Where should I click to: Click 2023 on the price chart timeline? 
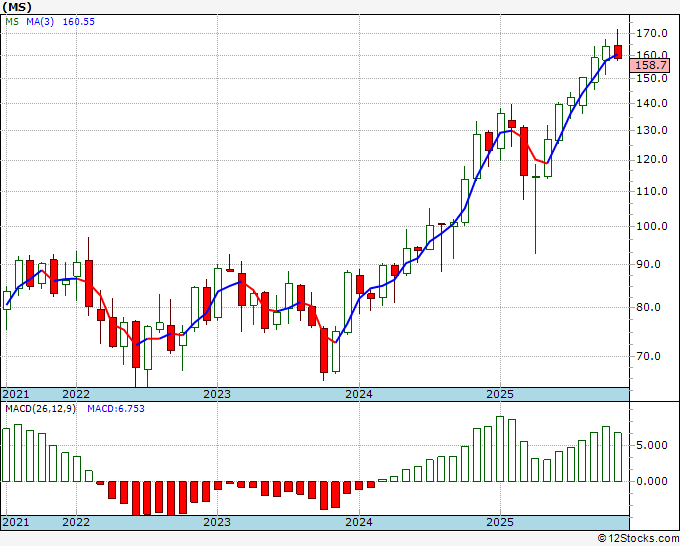pos(217,394)
